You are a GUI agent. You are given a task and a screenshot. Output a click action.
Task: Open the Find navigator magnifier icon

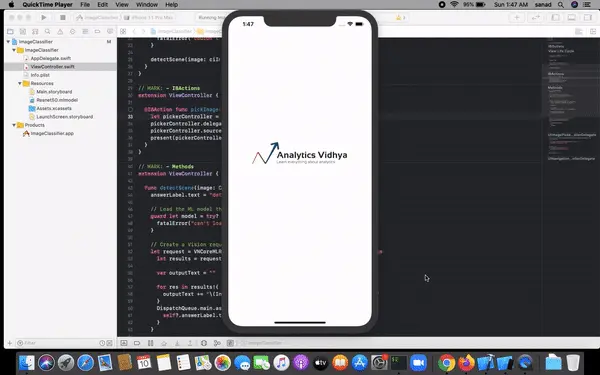[x=47, y=31]
